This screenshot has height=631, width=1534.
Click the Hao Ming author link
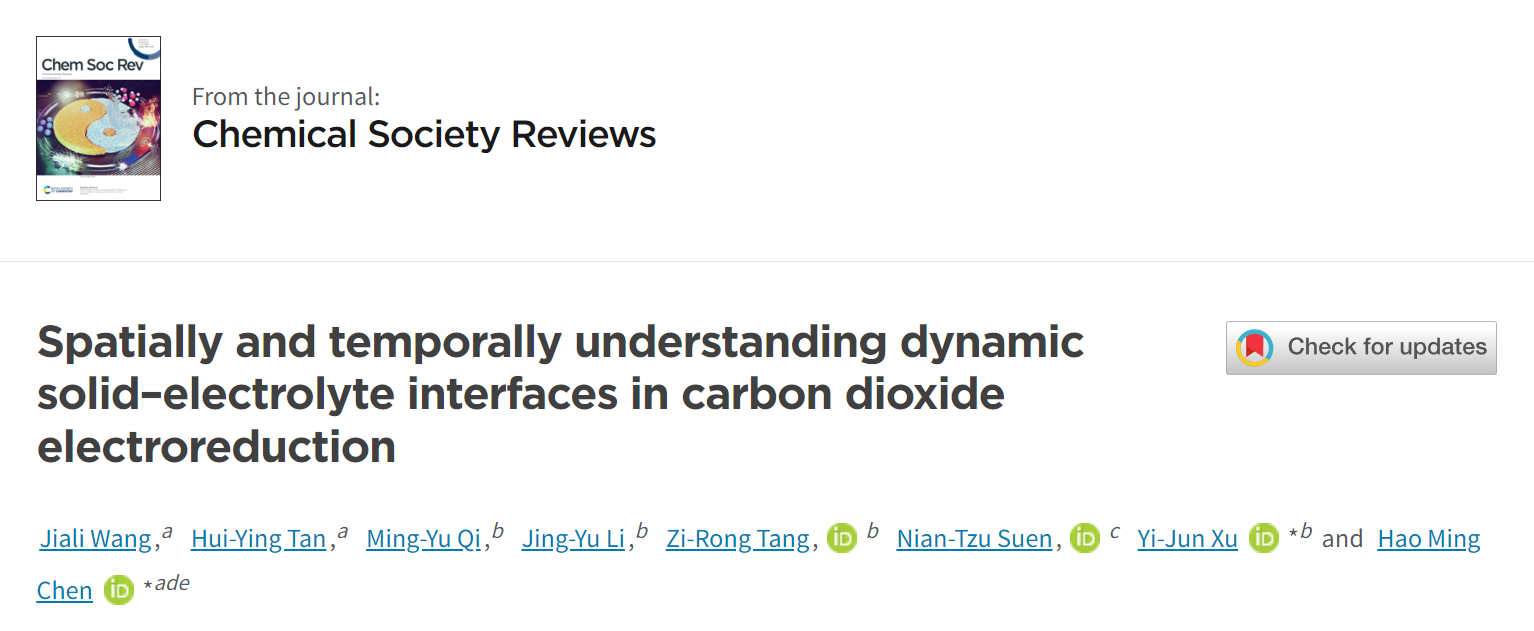tap(1429, 539)
